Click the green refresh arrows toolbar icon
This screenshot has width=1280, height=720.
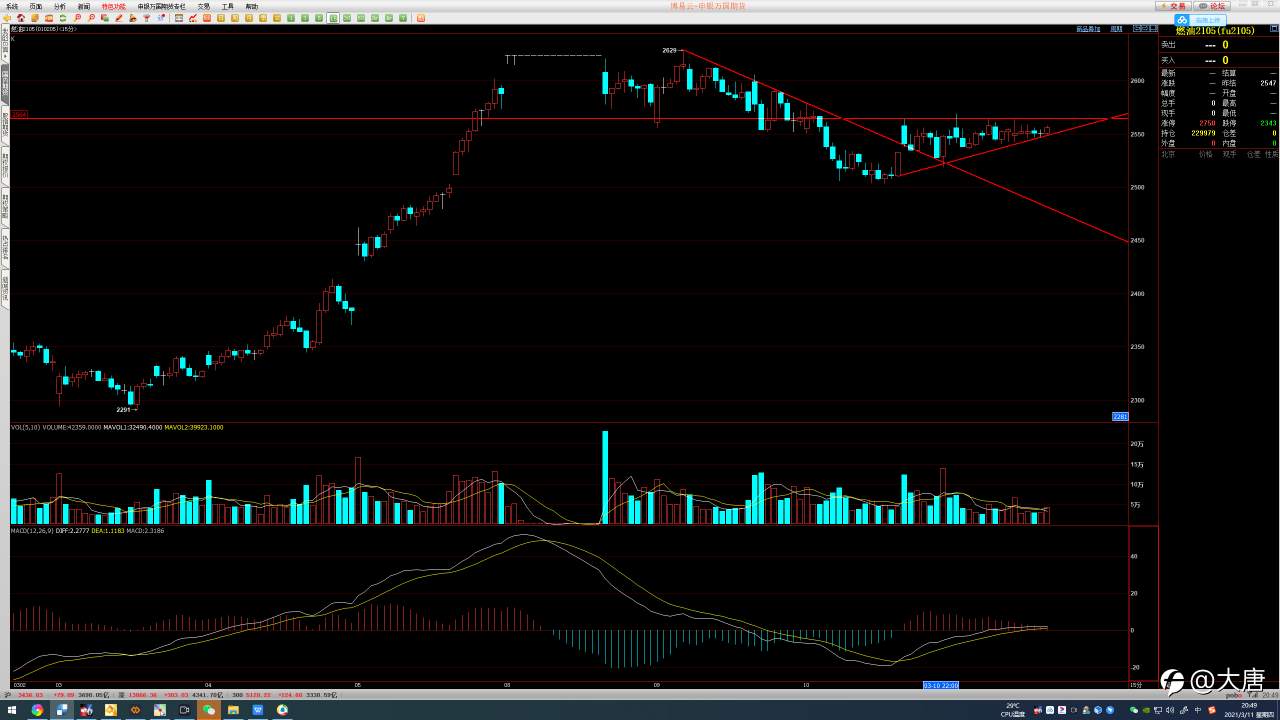[64, 18]
